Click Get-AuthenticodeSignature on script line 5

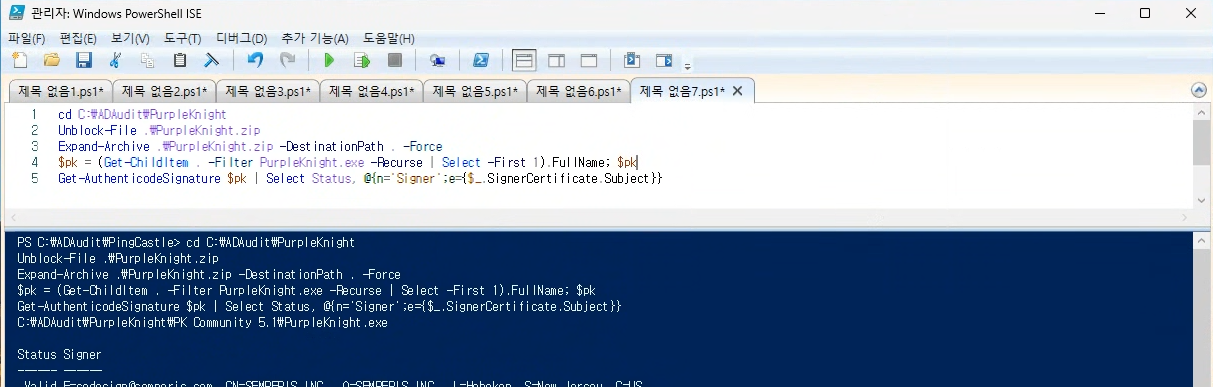pos(140,178)
